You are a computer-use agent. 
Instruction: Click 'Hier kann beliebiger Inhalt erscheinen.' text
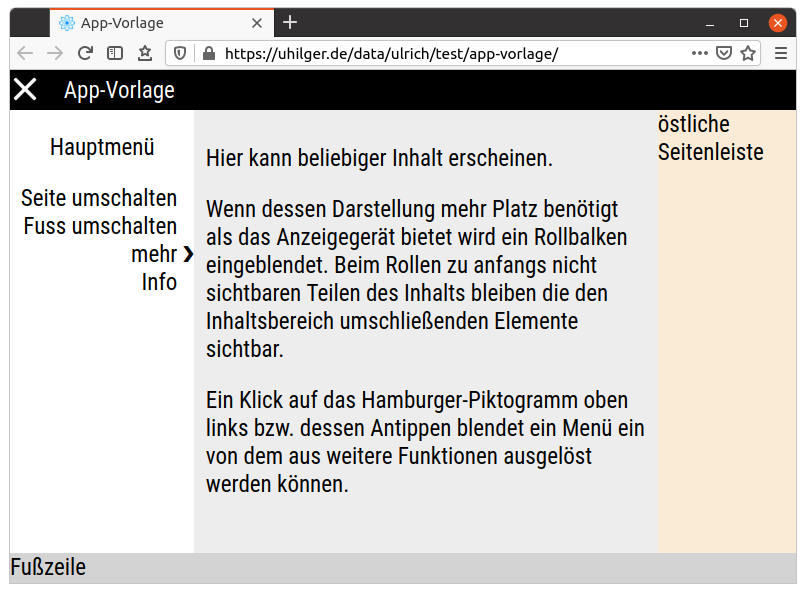click(x=379, y=158)
